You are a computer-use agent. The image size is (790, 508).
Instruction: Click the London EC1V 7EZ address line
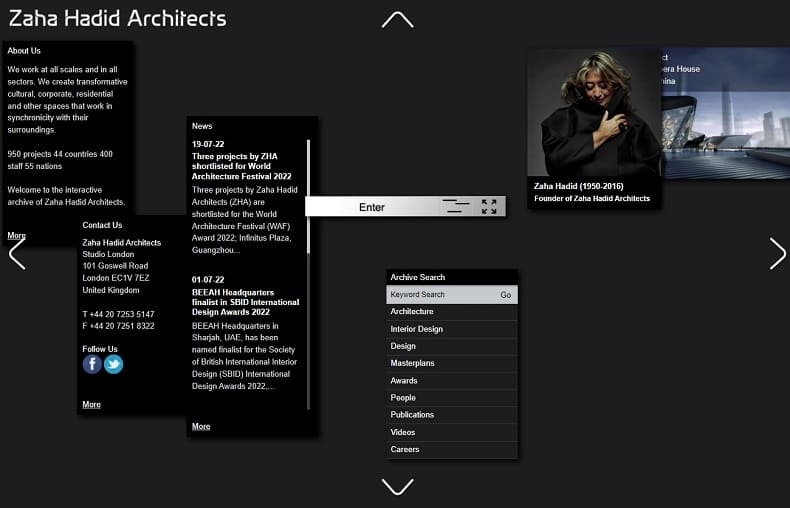116,278
